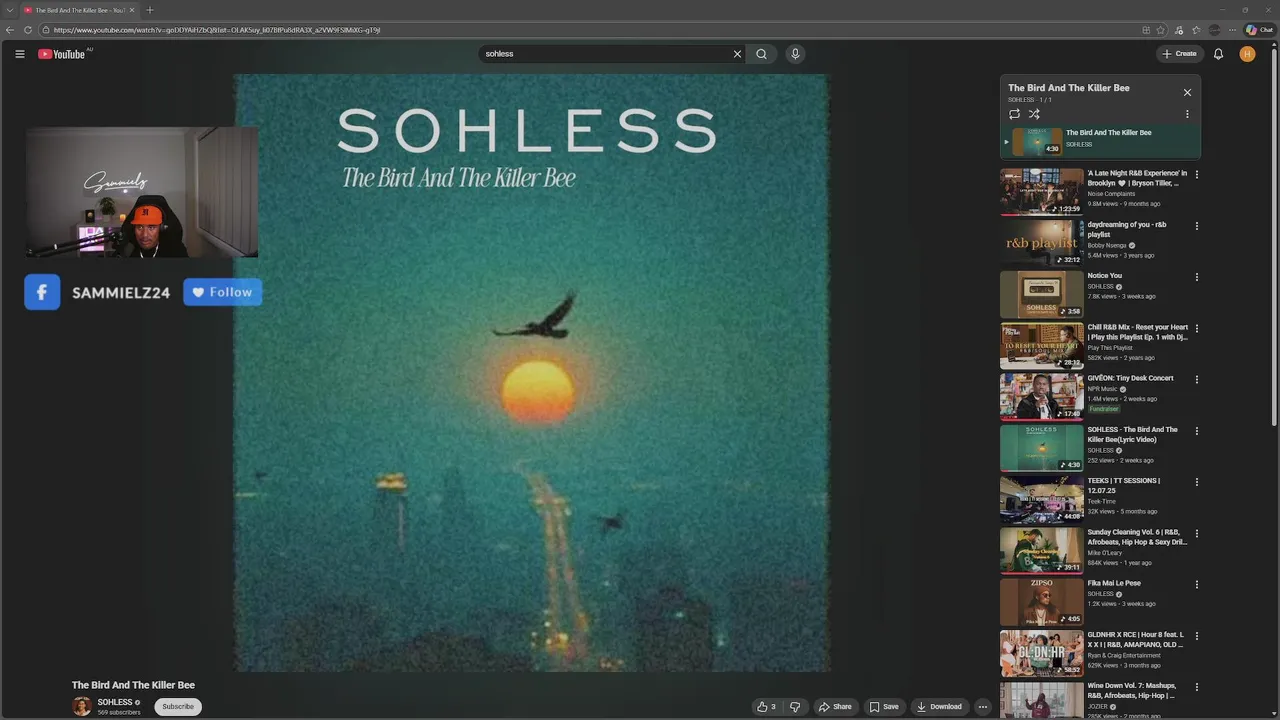This screenshot has width=1280, height=720.
Task: Open the notifications bell
Action: (1218, 54)
